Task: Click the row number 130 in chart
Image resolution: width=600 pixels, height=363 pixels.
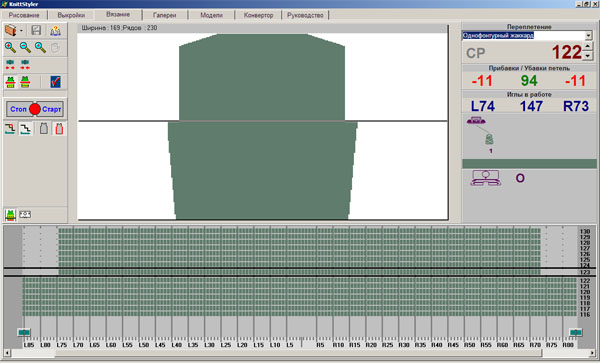Action: coord(585,231)
